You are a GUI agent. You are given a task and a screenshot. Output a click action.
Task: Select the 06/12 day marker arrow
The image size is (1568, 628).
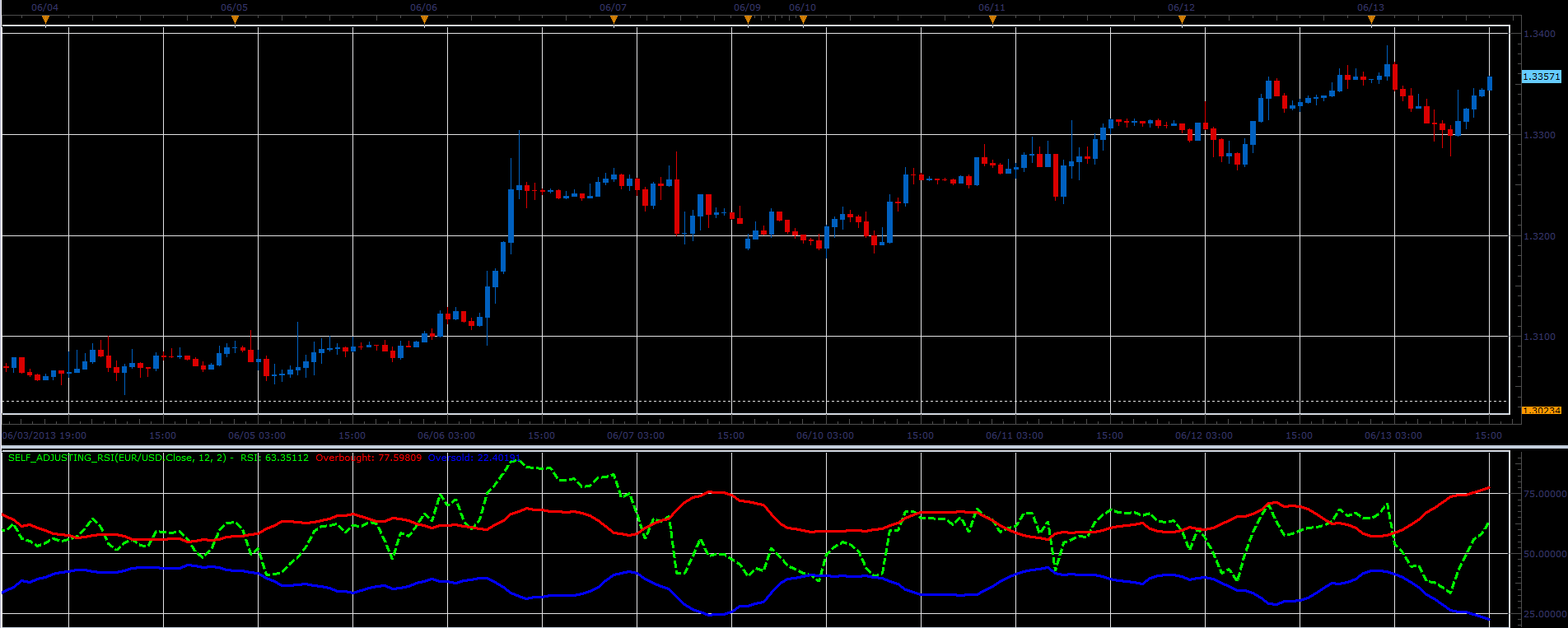coord(1182,20)
